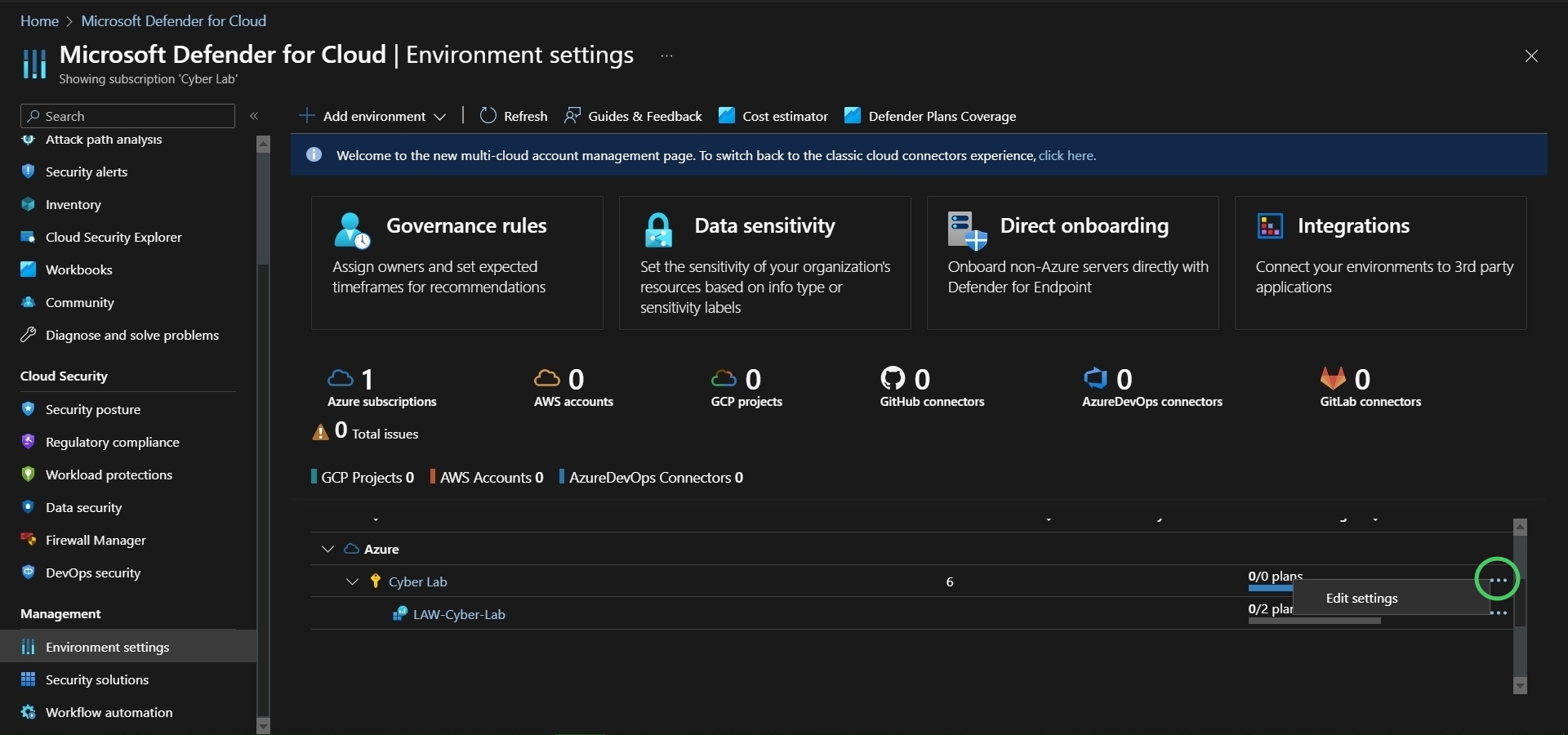Viewport: 1568px width, 735px height.
Task: Open Cloud Security Explorer icon
Action: 29,237
